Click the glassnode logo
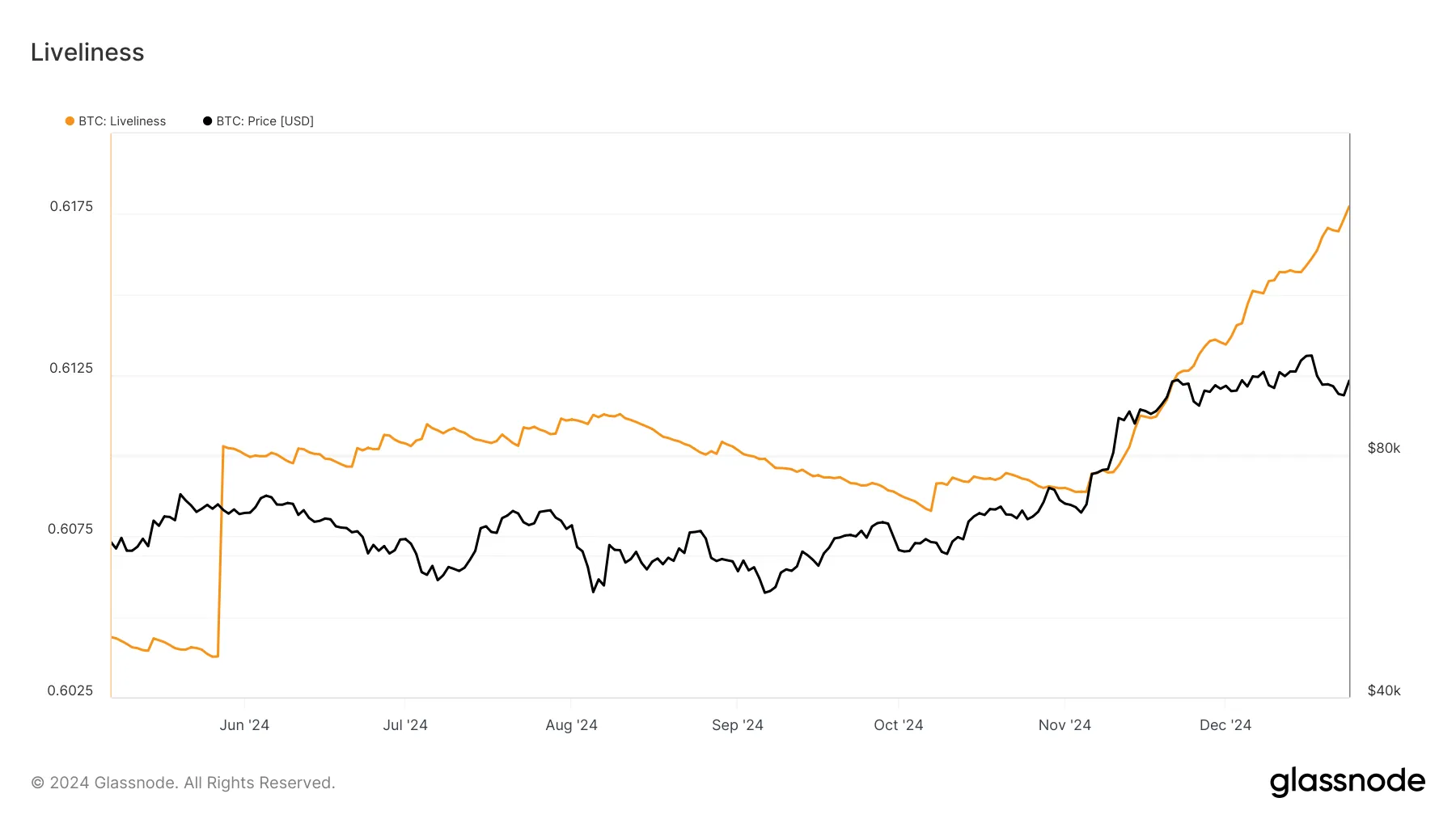Screen dimensions: 1456x819 (1347, 782)
